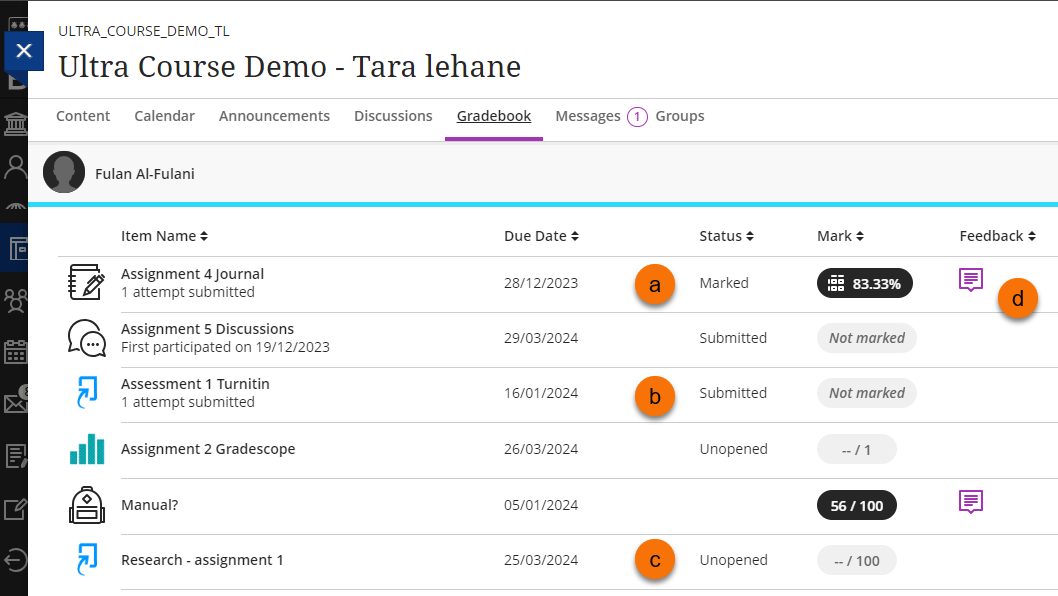Click the icon beside Research - assignment 1
Viewport: 1058px width, 596px height.
(x=87, y=560)
